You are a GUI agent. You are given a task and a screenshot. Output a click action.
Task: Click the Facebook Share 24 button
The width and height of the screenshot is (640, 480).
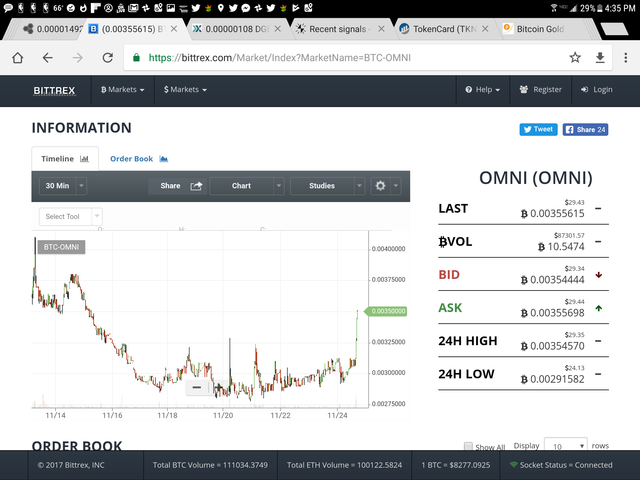click(x=585, y=129)
